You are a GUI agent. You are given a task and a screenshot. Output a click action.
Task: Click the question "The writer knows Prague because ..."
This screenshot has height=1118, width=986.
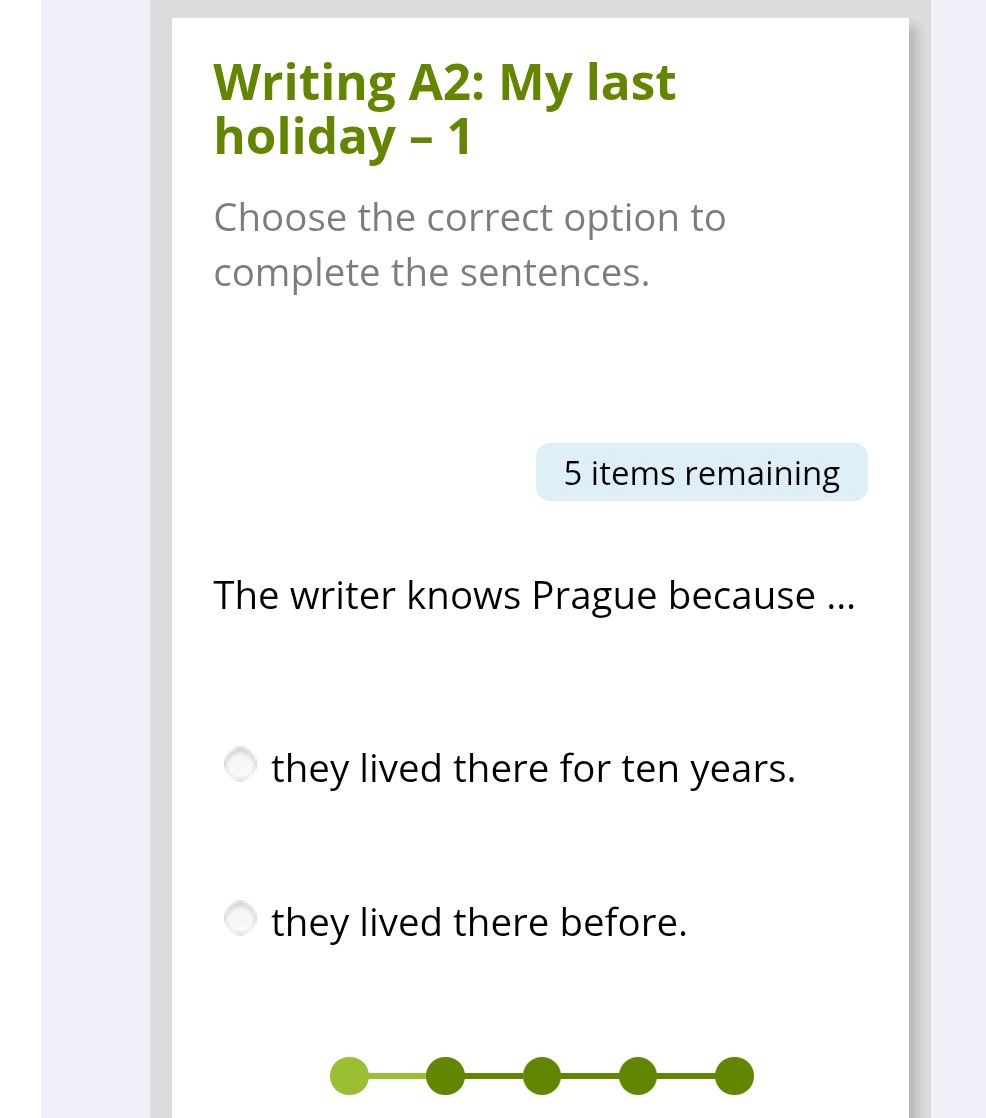pos(534,595)
